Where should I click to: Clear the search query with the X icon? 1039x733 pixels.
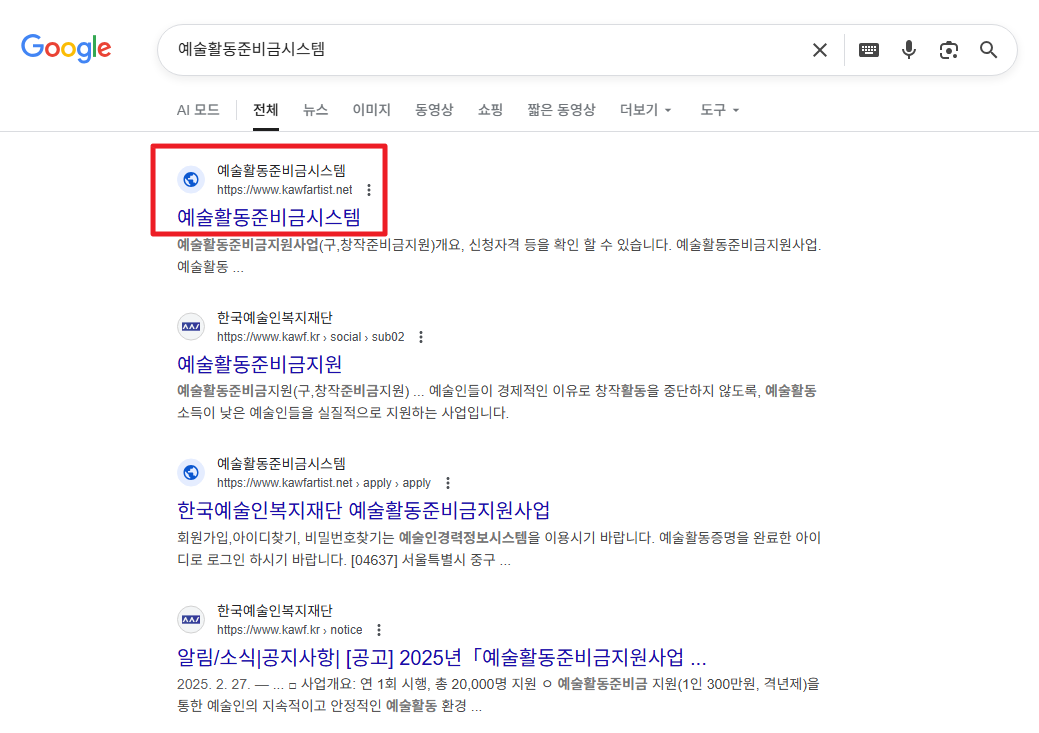(x=819, y=49)
